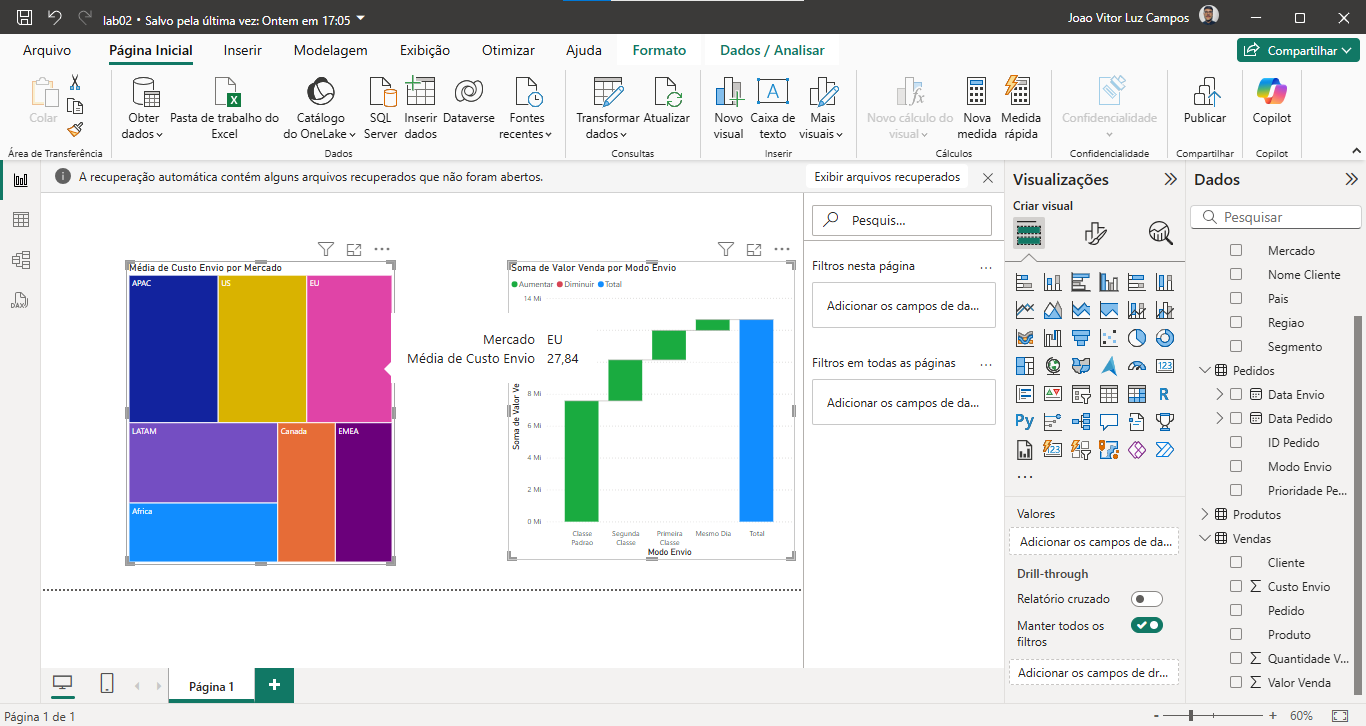Insert a Caixa de texto text box
Image resolution: width=1366 pixels, height=726 pixels.
(772, 109)
